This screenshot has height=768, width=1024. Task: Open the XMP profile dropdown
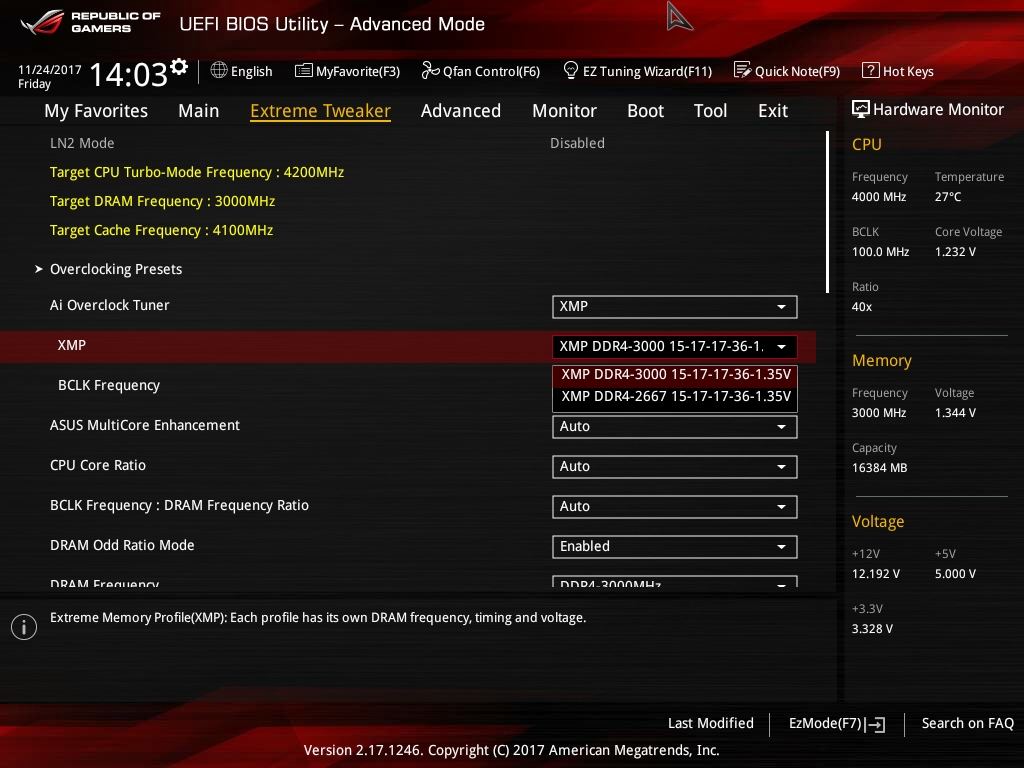(x=675, y=347)
